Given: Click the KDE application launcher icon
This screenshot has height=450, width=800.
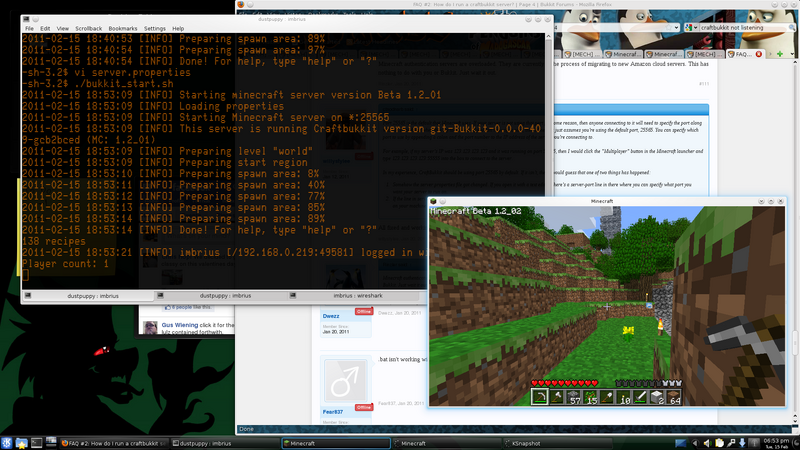Looking at the screenshot, I should (x=8, y=442).
